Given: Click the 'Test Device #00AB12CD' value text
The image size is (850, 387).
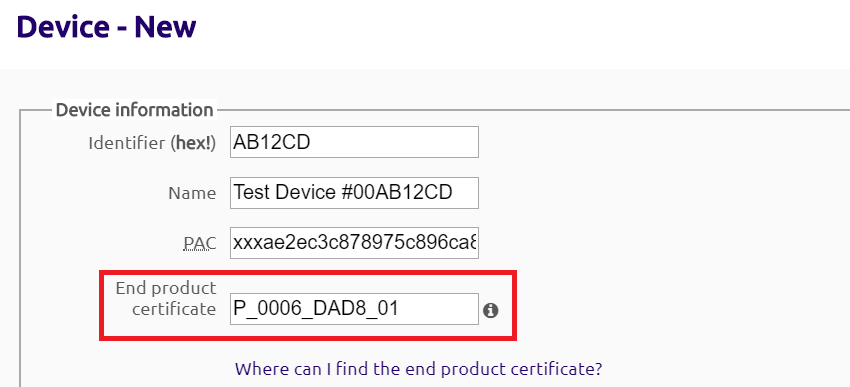Looking at the screenshot, I should pyautogui.click(x=343, y=192).
